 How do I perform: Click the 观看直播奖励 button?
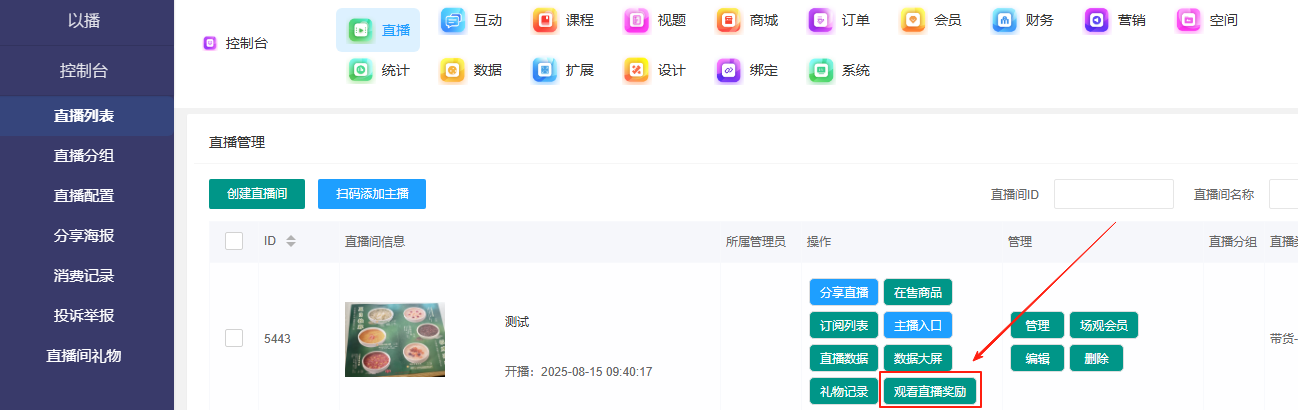[x=930, y=391]
